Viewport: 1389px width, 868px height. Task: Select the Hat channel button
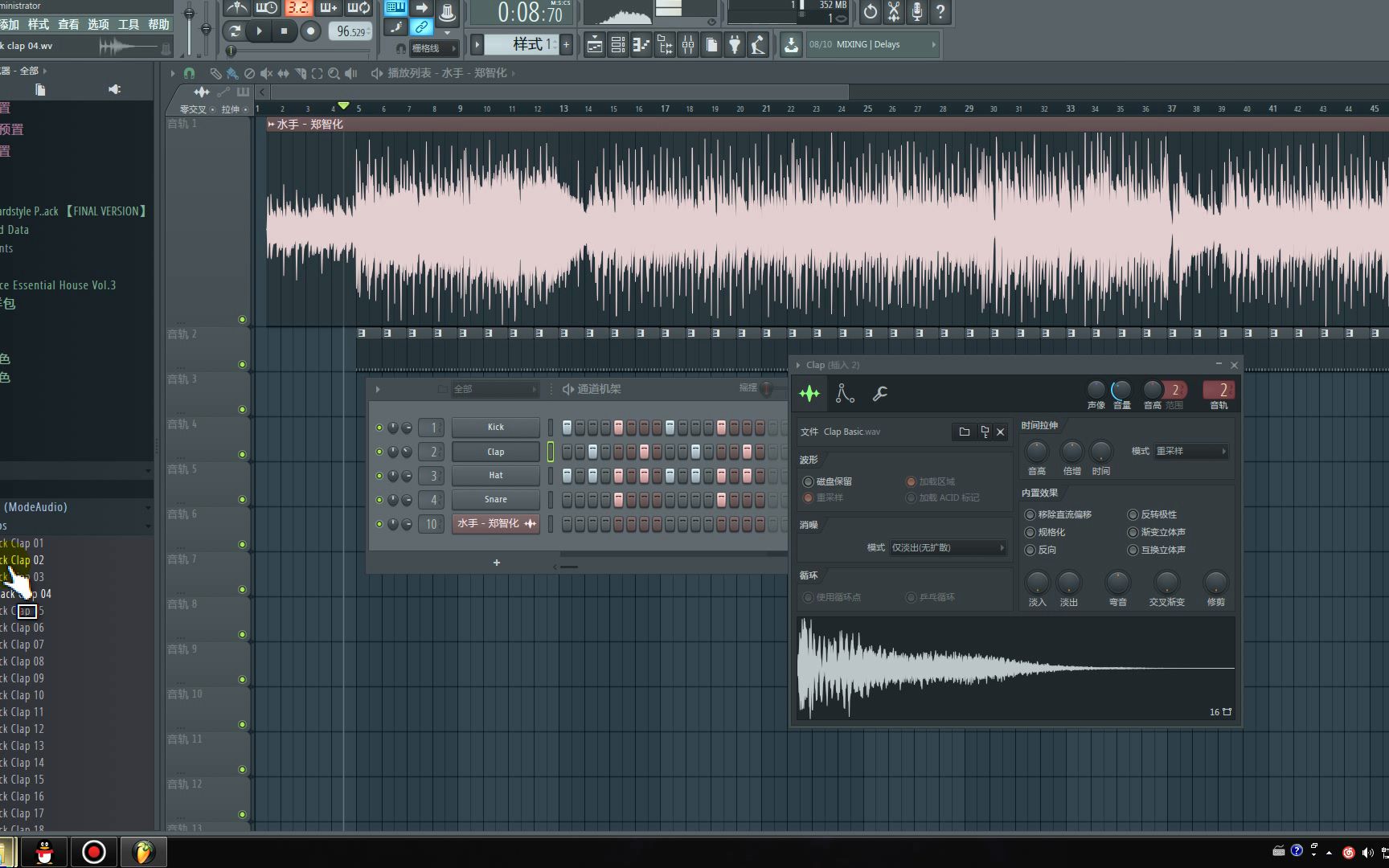(x=496, y=476)
